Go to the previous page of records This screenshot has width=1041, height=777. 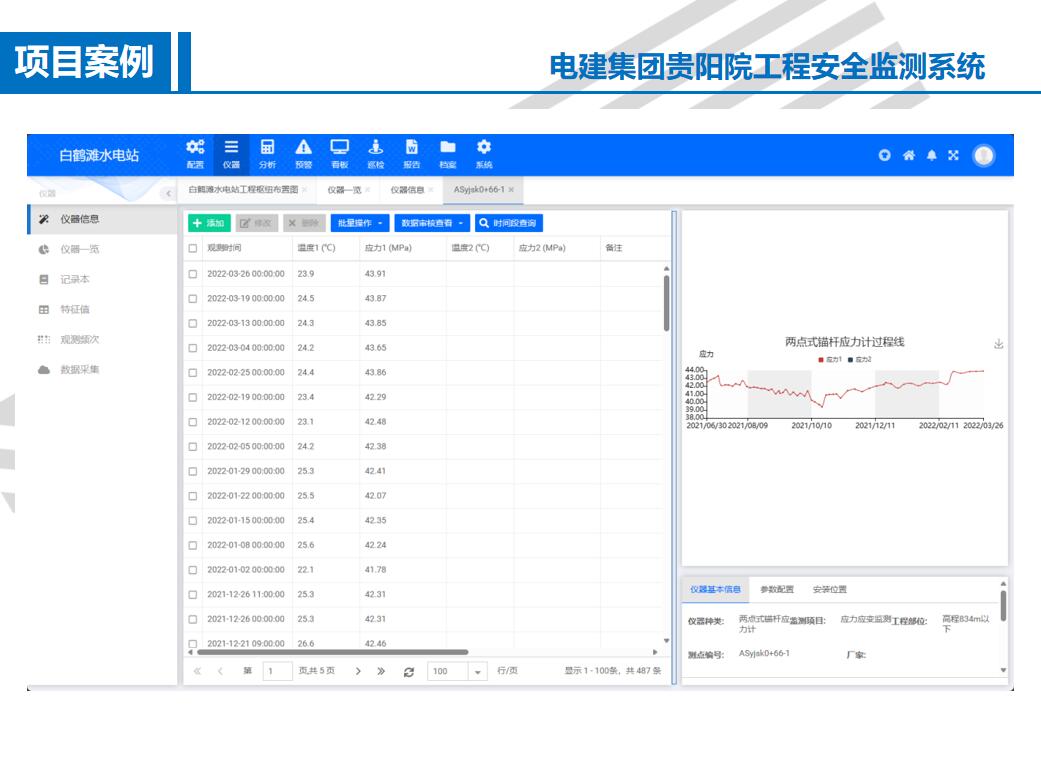pos(220,671)
